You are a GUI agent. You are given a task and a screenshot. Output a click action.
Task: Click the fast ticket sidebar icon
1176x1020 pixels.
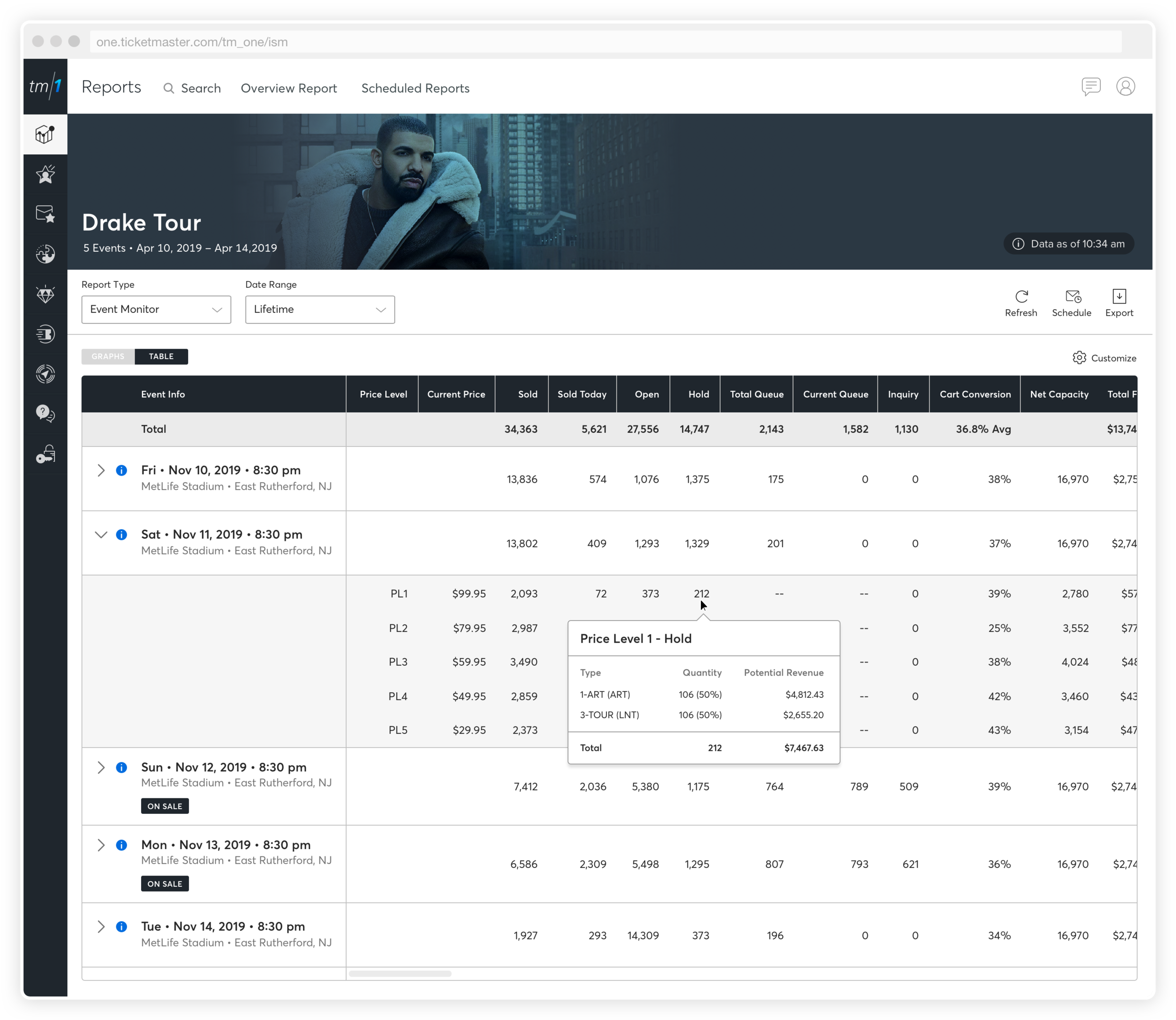[x=45, y=334]
